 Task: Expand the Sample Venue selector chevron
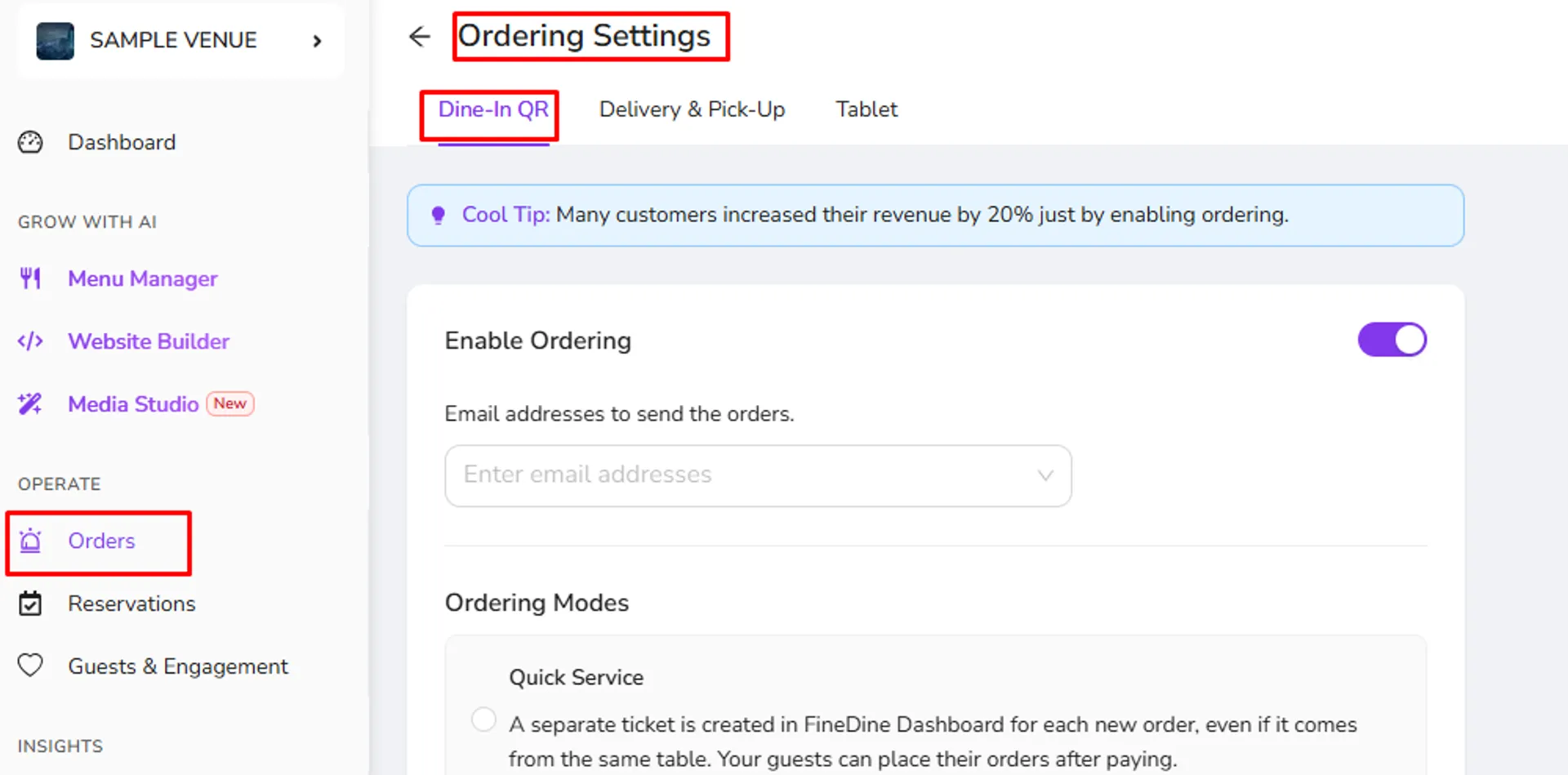point(318,41)
